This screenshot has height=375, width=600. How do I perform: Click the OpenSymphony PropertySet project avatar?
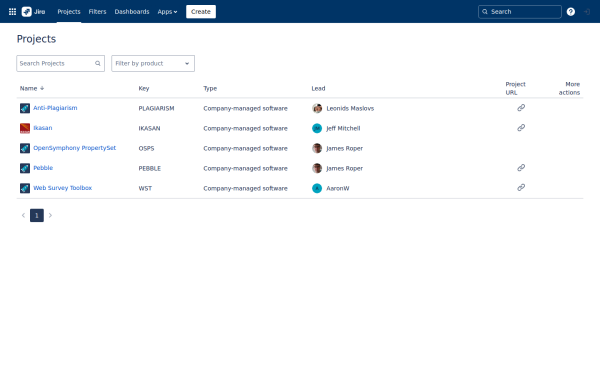pos(25,148)
